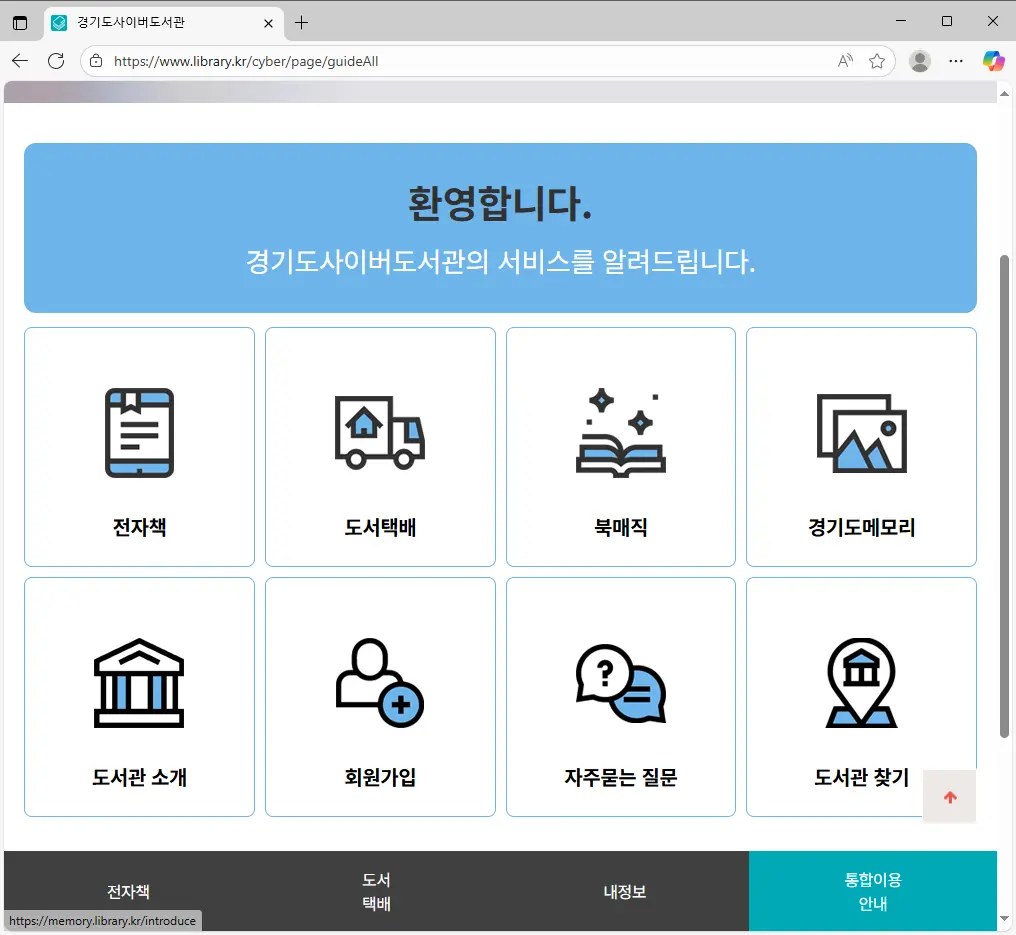Click the 회원가입 card label
1016x935 pixels.
pos(380,777)
